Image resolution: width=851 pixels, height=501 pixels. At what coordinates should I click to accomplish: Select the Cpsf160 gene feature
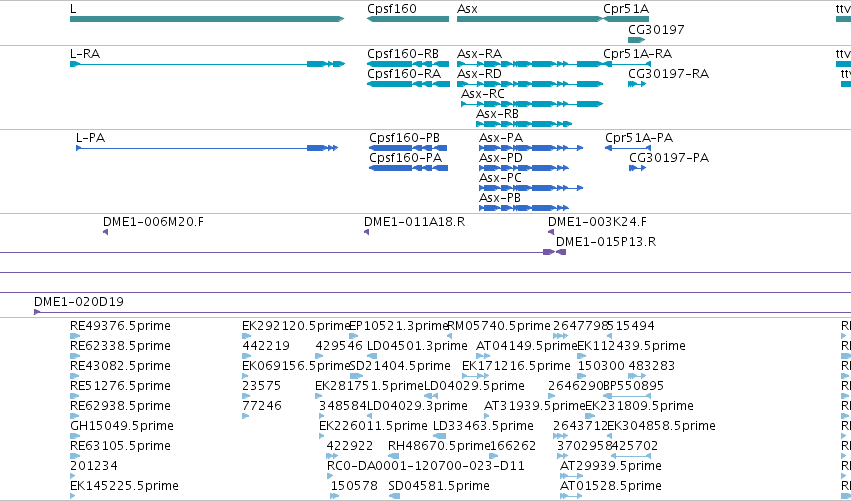408,19
